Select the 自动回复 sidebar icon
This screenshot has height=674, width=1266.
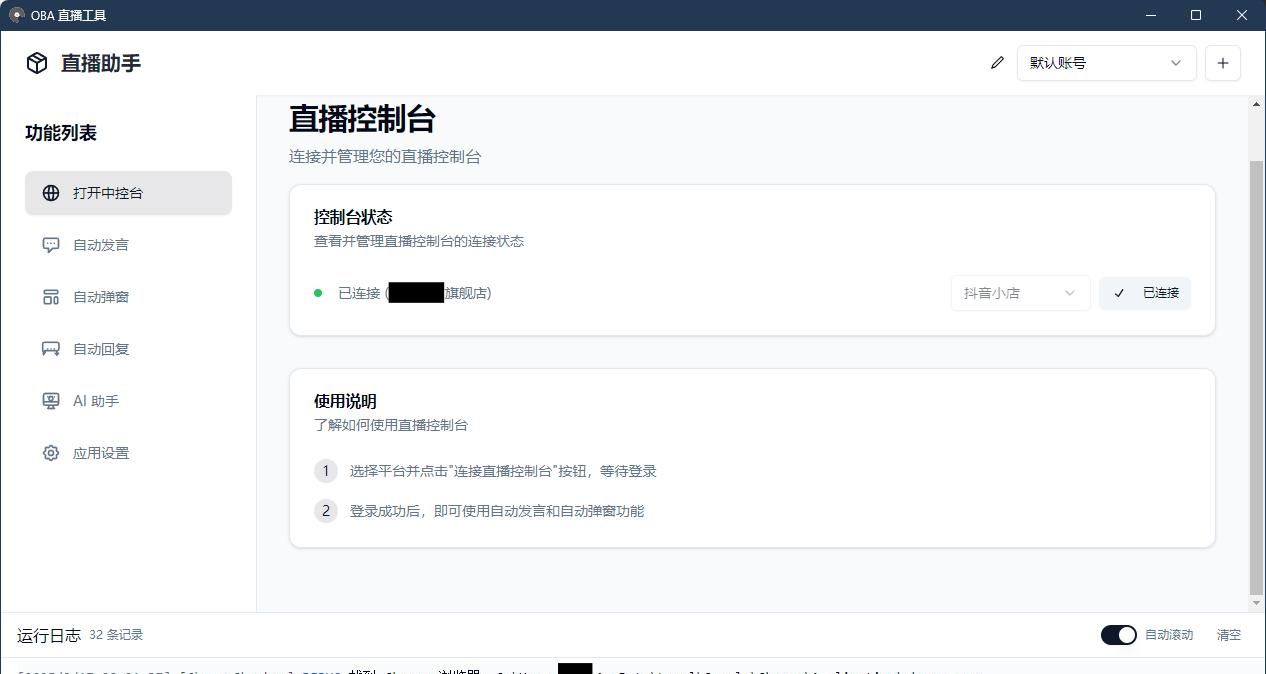point(50,349)
